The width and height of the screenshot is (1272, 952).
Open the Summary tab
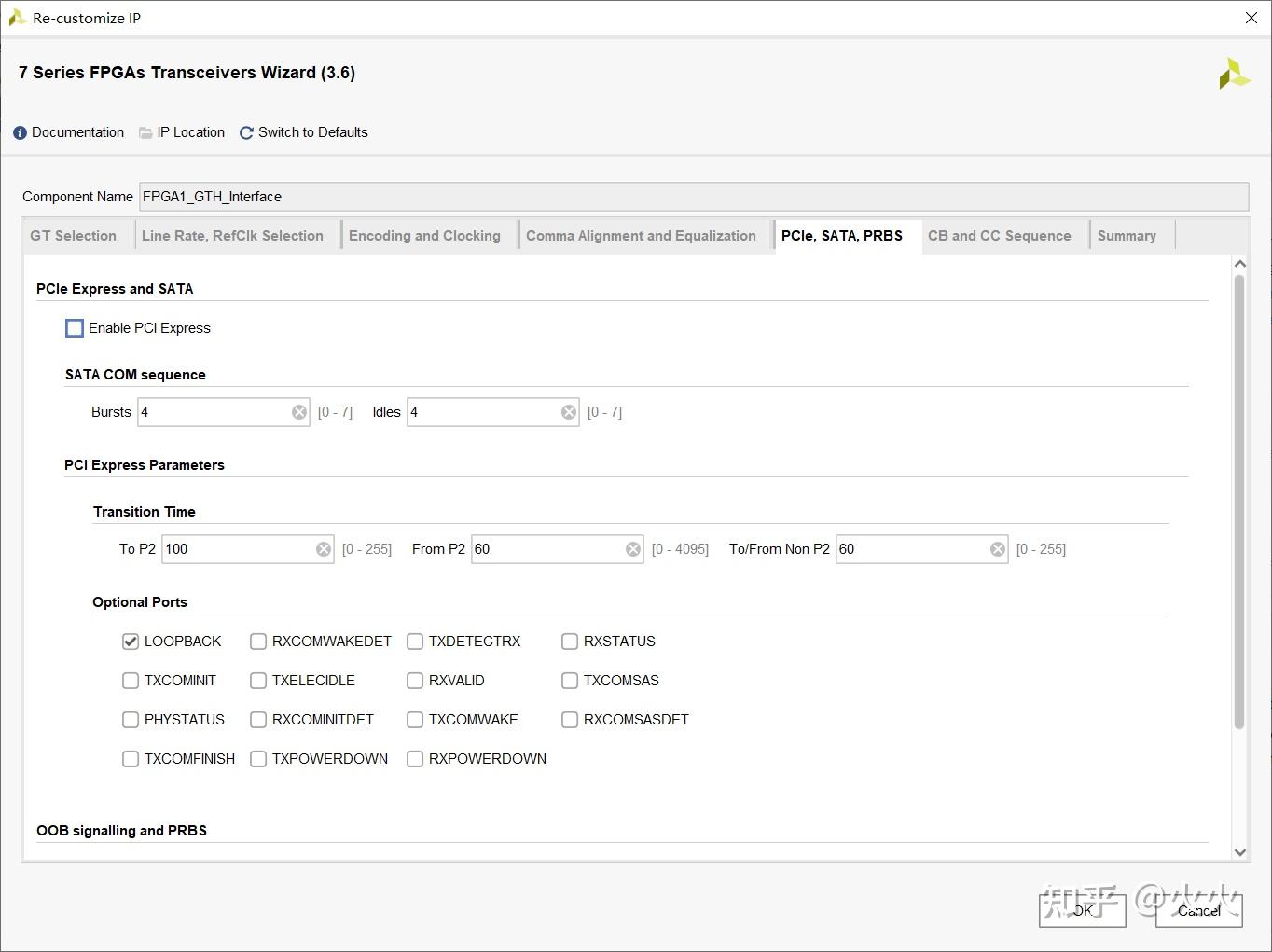[x=1127, y=236]
